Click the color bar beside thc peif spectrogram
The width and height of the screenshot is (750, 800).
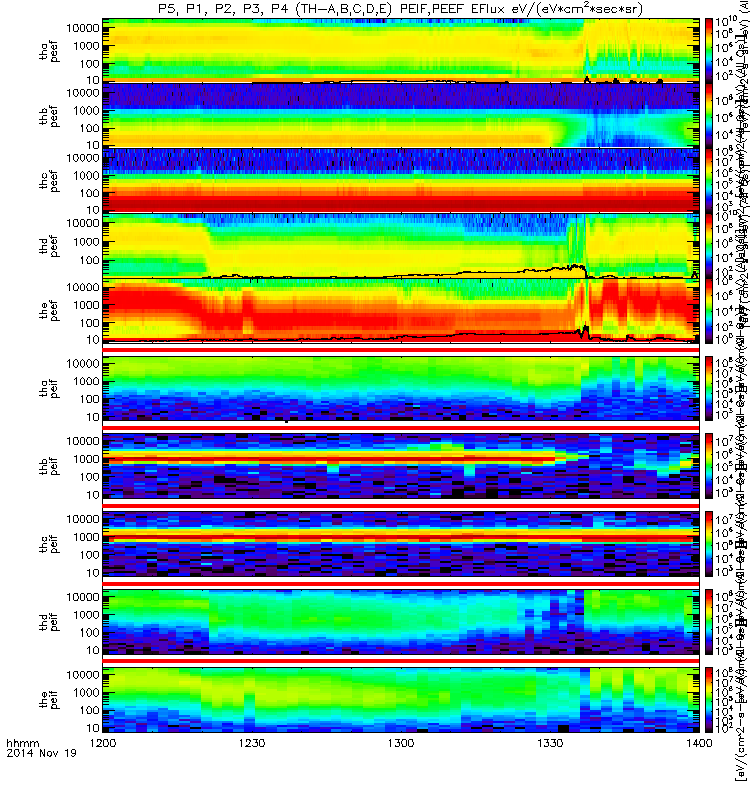point(709,544)
